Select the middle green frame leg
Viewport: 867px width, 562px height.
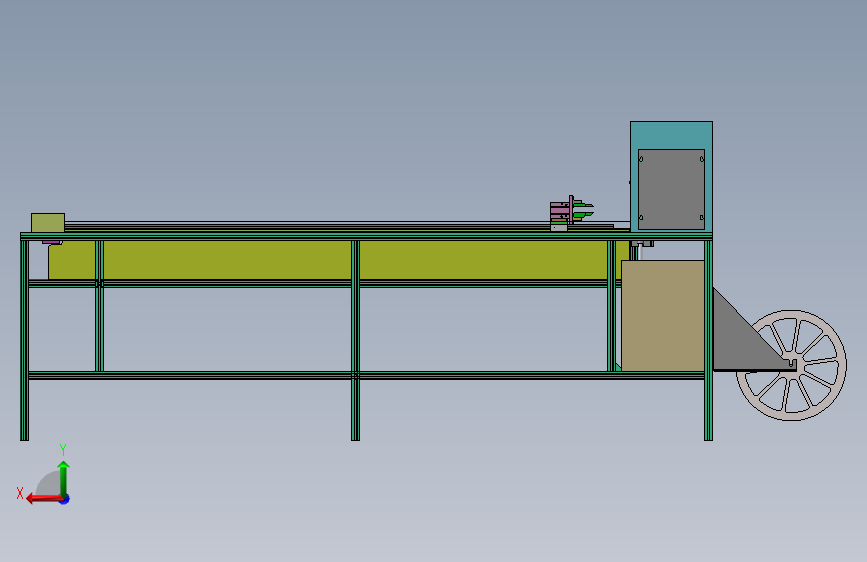point(356,340)
